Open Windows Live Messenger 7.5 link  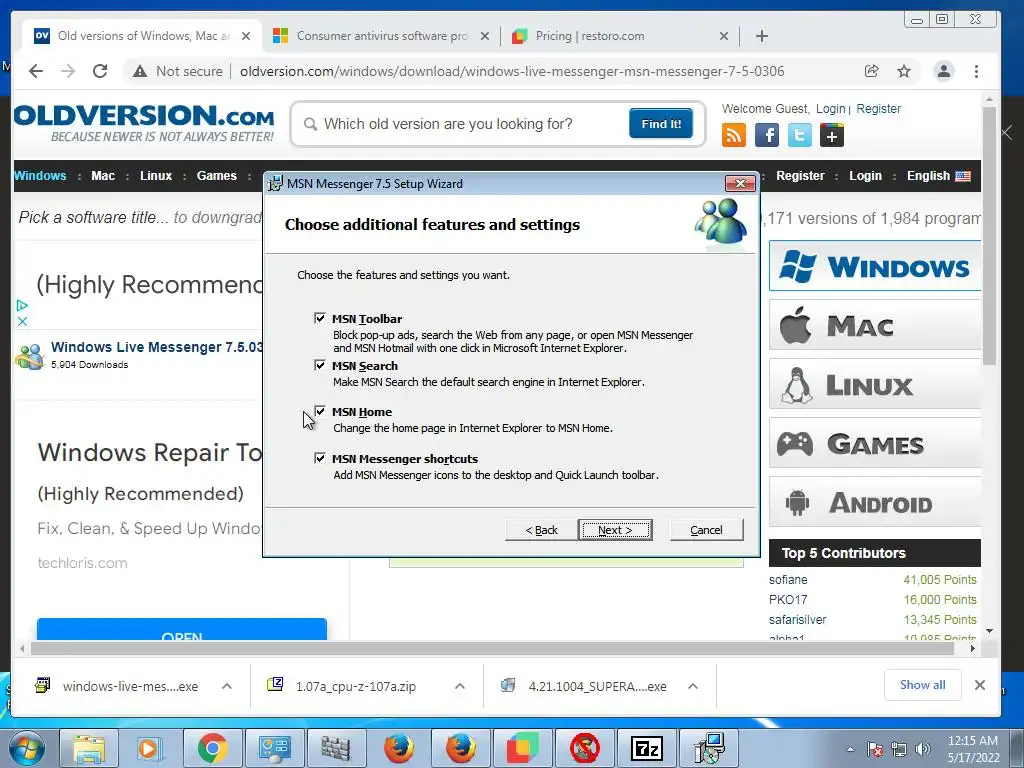157,347
